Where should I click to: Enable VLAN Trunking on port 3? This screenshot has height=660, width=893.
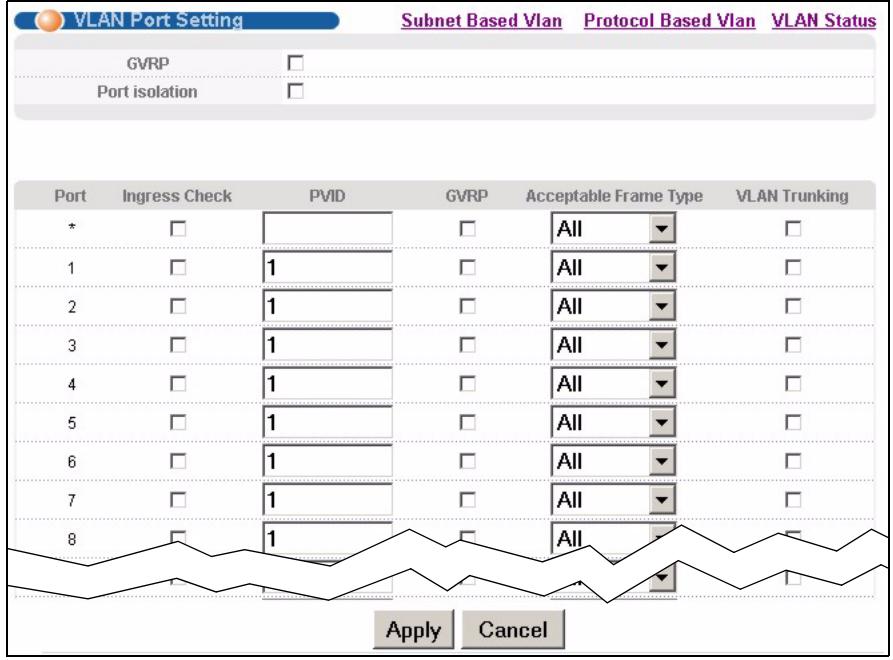(x=793, y=345)
